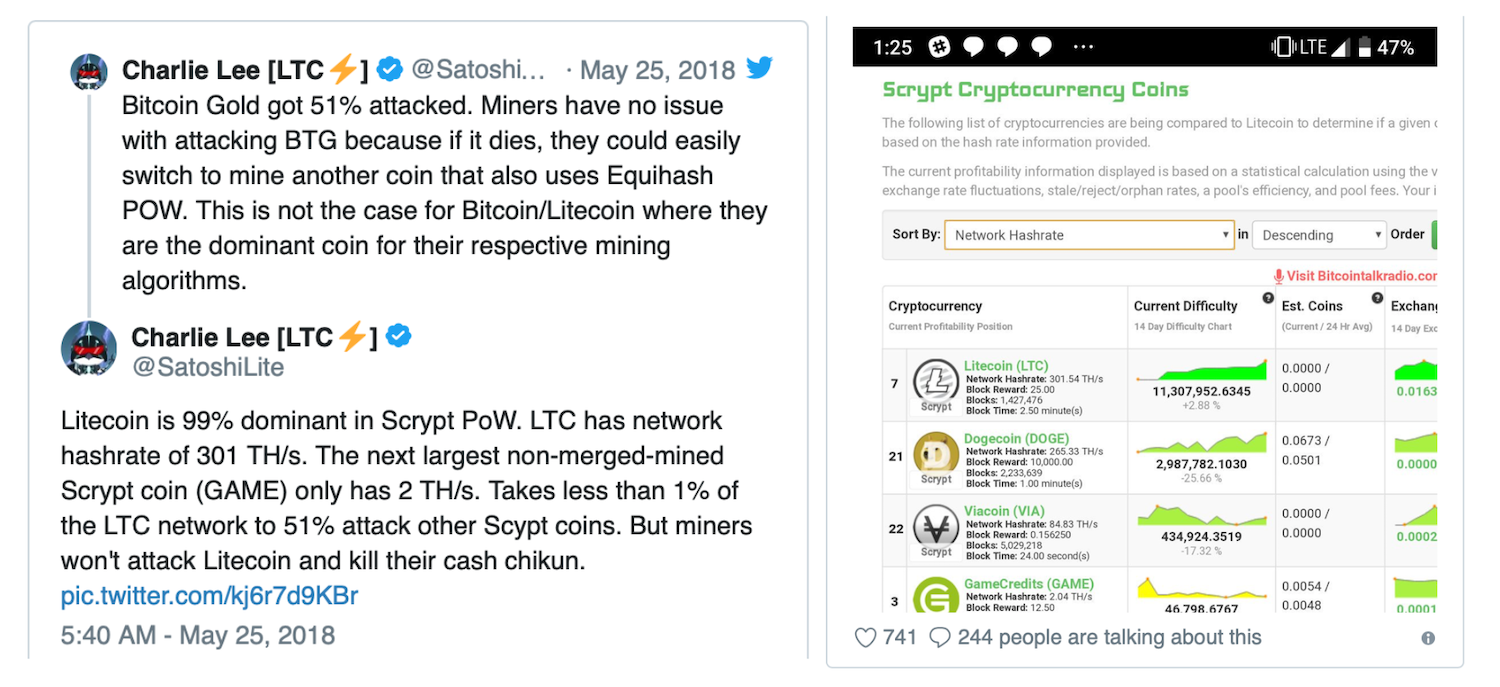Click the GameCredits coin logo
The height and width of the screenshot is (687, 1500).
pyautogui.click(x=936, y=595)
